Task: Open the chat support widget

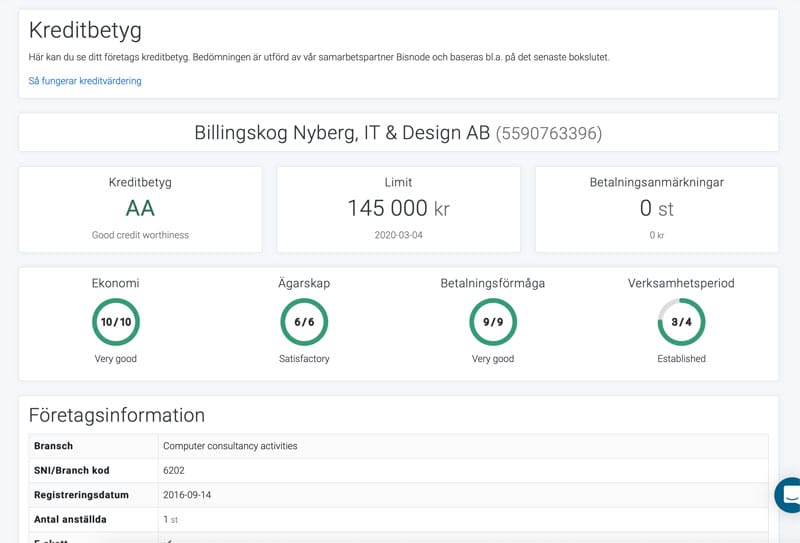Action: point(789,494)
